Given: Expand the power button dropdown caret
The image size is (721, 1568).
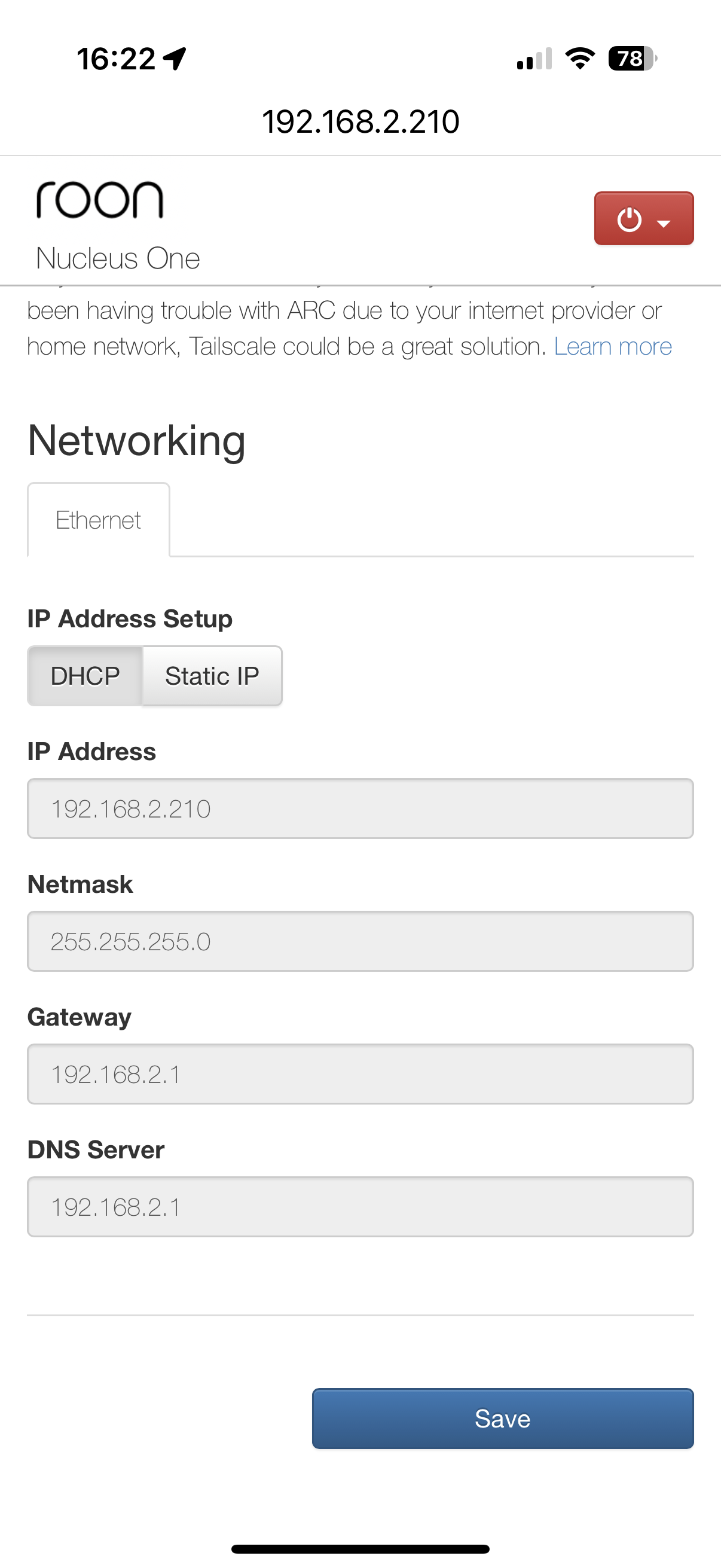Looking at the screenshot, I should pyautogui.click(x=664, y=223).
